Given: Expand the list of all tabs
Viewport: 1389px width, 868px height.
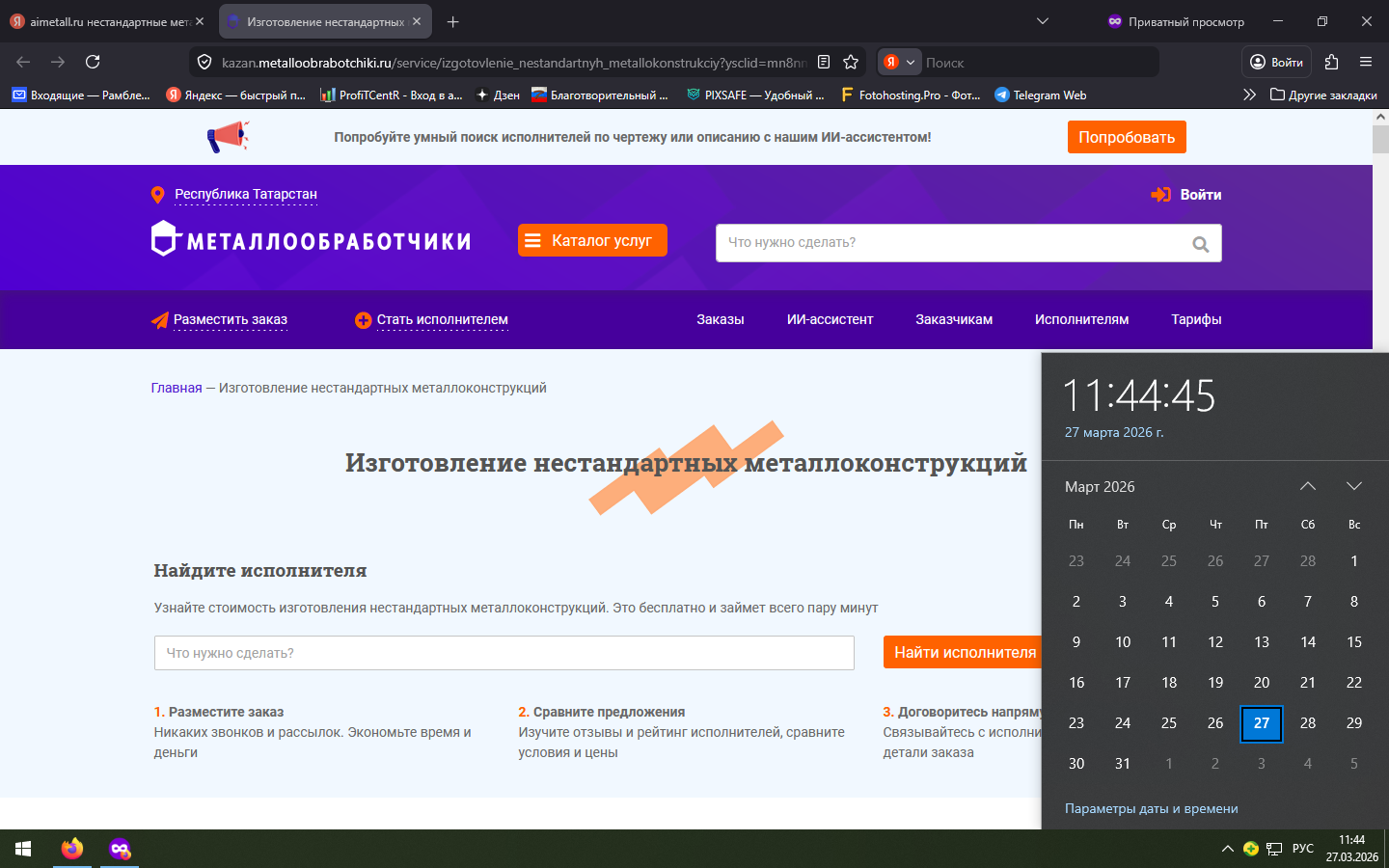Looking at the screenshot, I should [x=1043, y=21].
